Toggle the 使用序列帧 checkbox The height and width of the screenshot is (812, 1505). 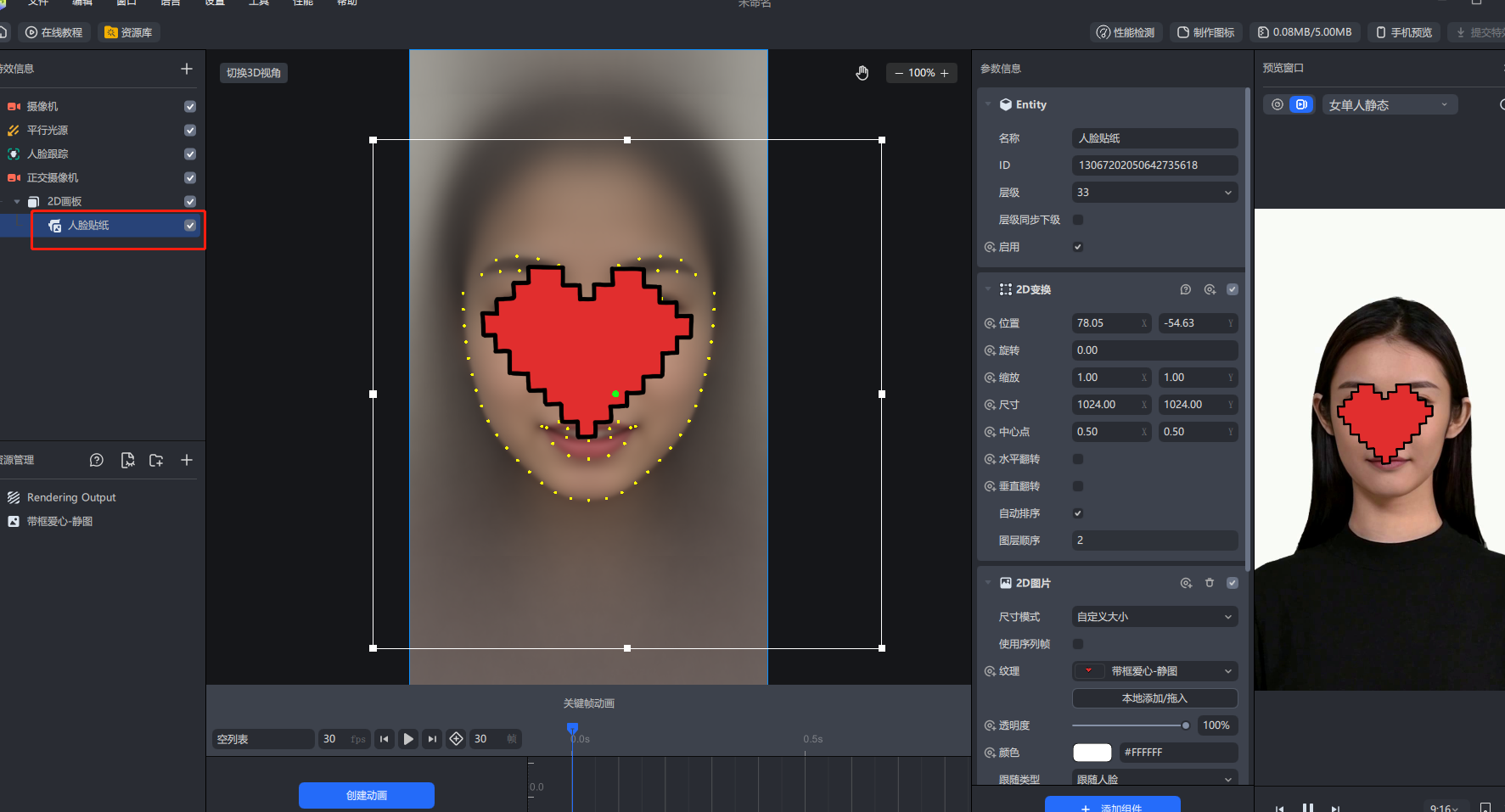(1078, 644)
